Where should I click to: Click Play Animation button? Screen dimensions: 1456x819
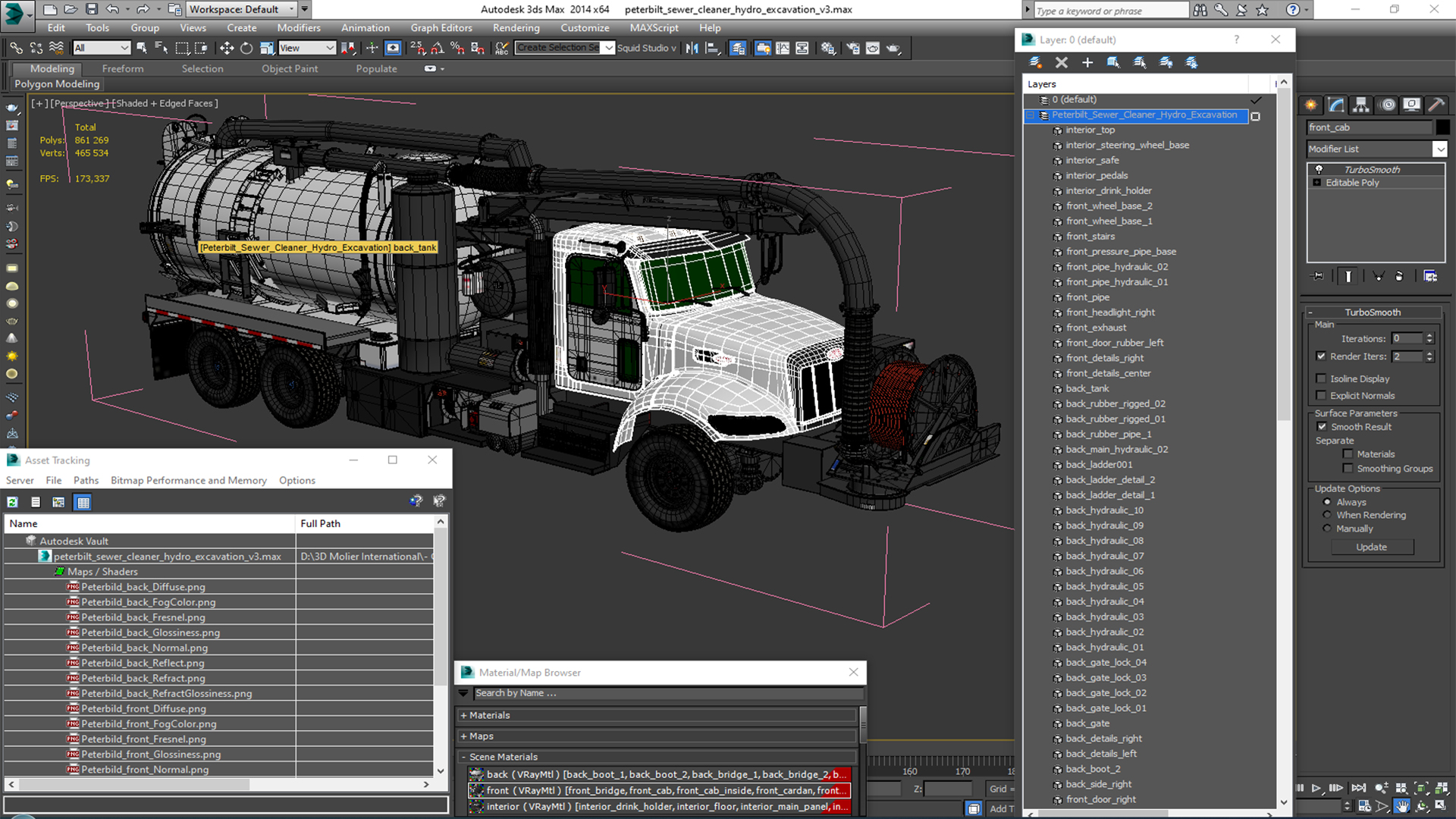(1316, 789)
